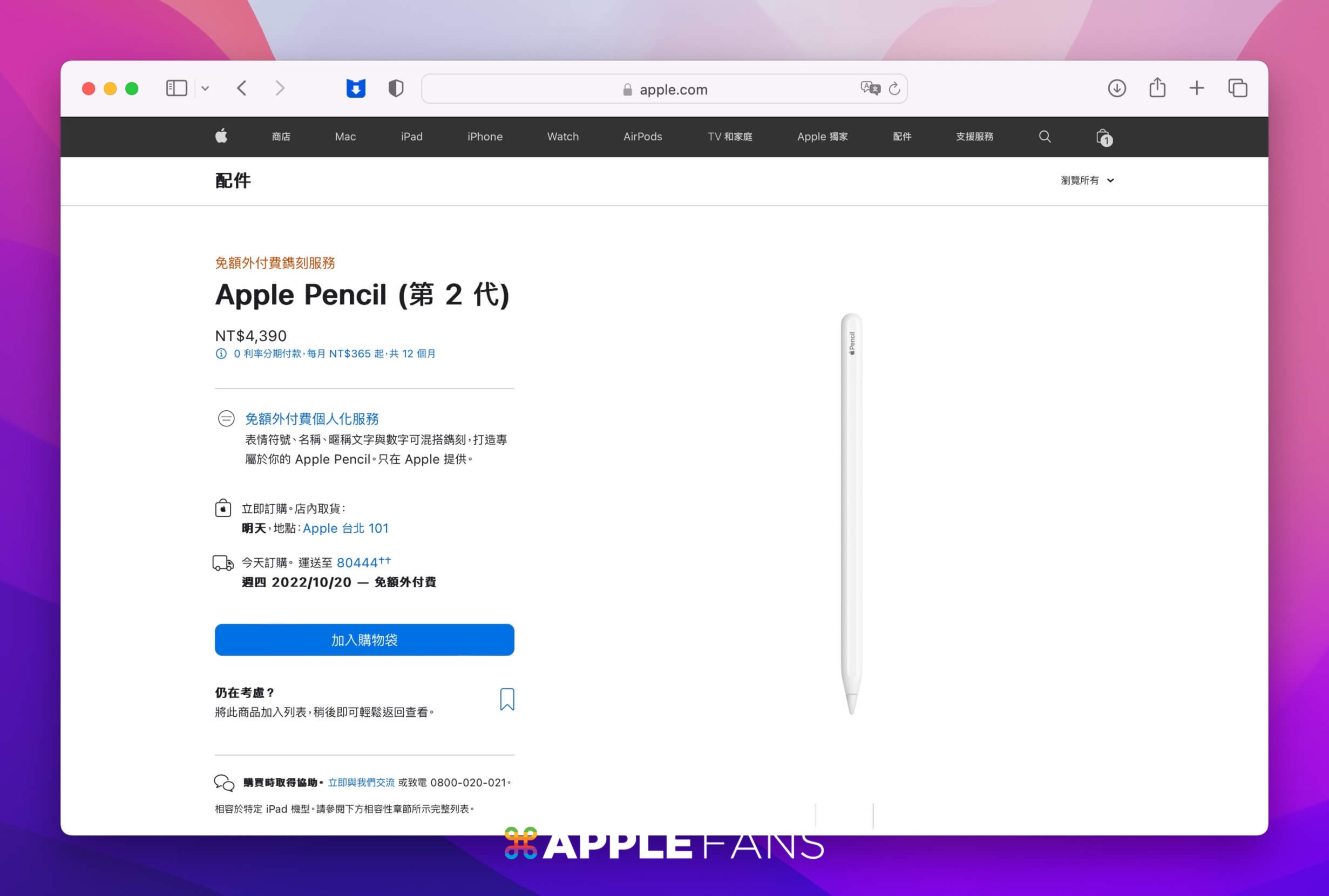This screenshot has height=896, width=1329.
Task: Select Watch from the navigation menu
Action: pos(563,137)
